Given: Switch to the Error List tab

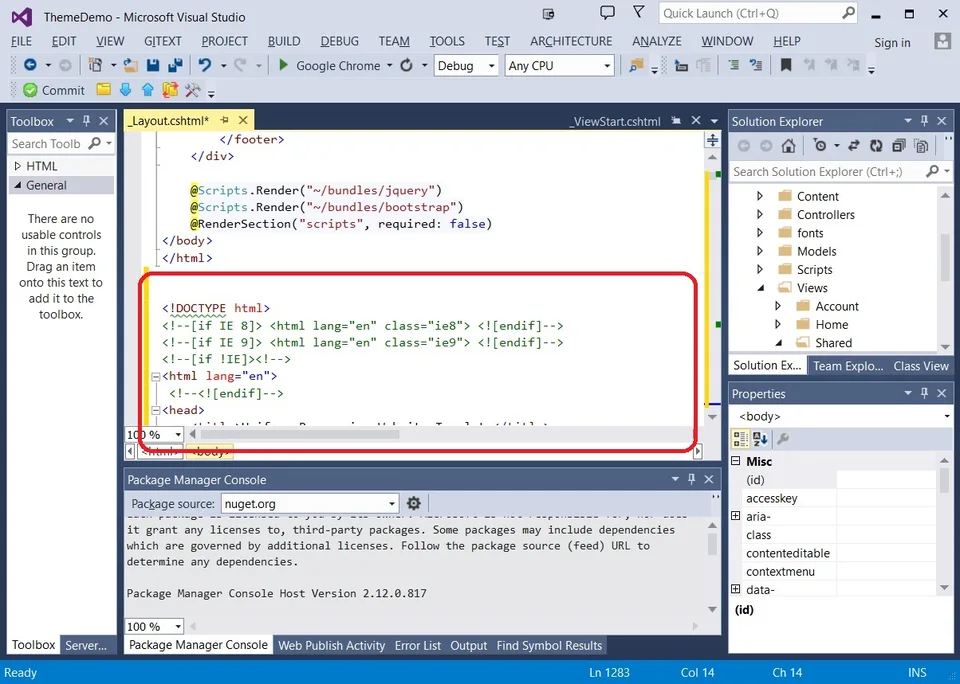Looking at the screenshot, I should coord(418,645).
